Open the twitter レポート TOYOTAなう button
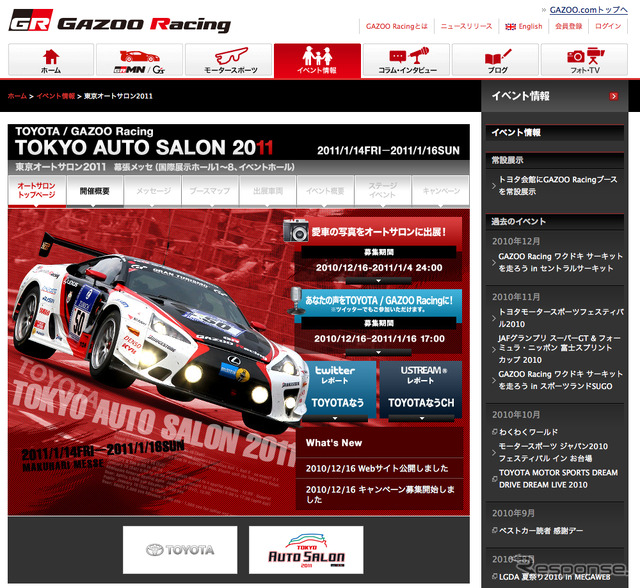Image resolution: width=640 pixels, height=588 pixels. 338,388
